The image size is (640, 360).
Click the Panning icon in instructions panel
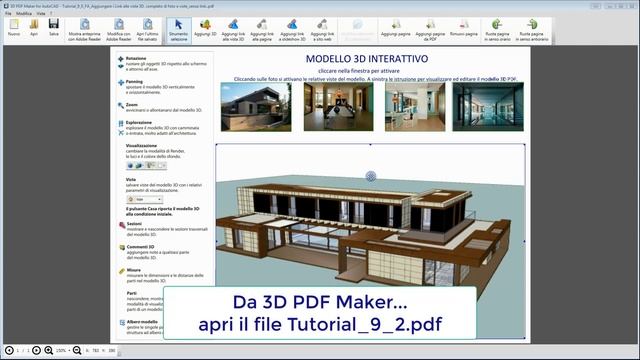pyautogui.click(x=121, y=82)
